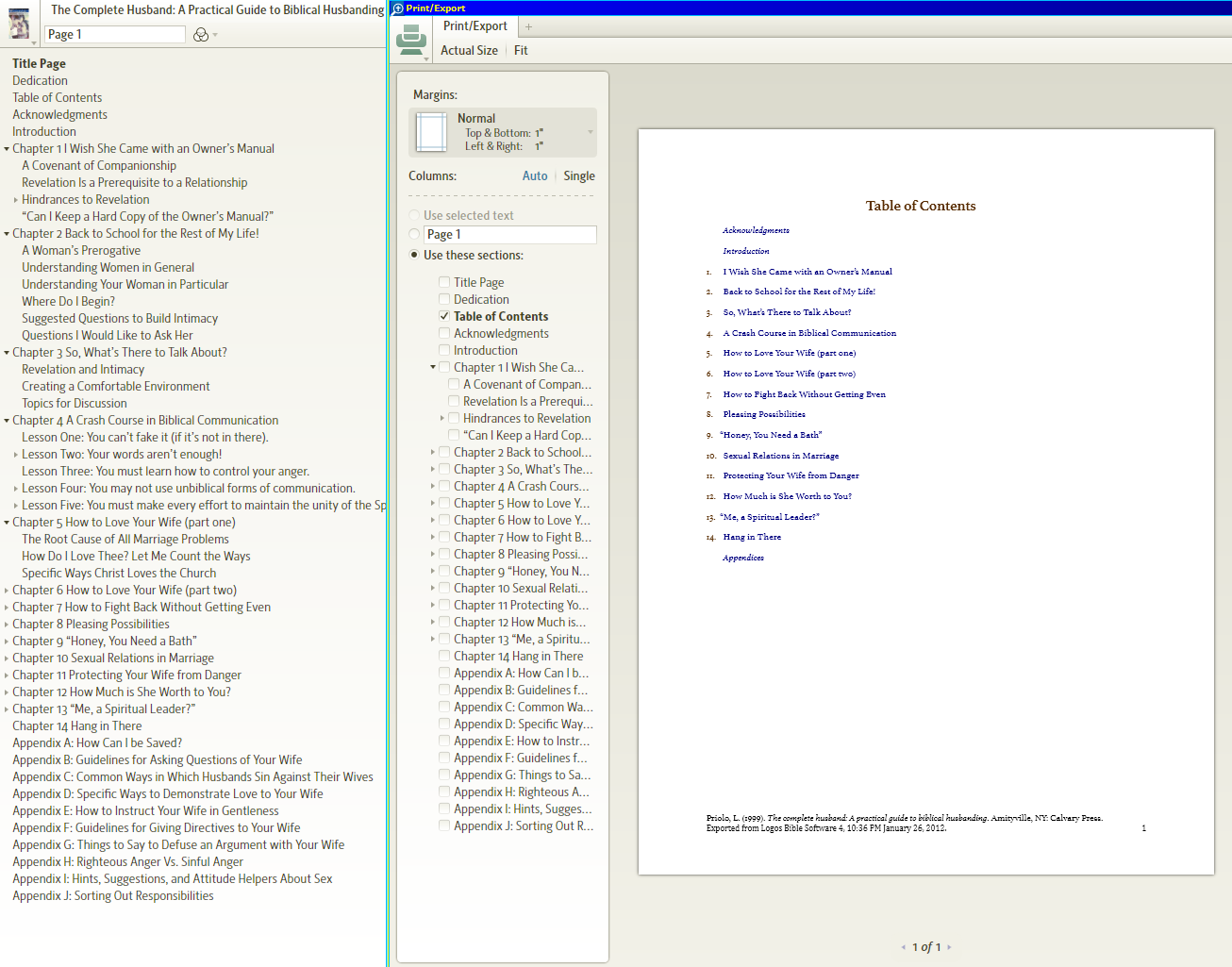Go to the previous preview page arrow
The image size is (1232, 967).
tap(903, 947)
